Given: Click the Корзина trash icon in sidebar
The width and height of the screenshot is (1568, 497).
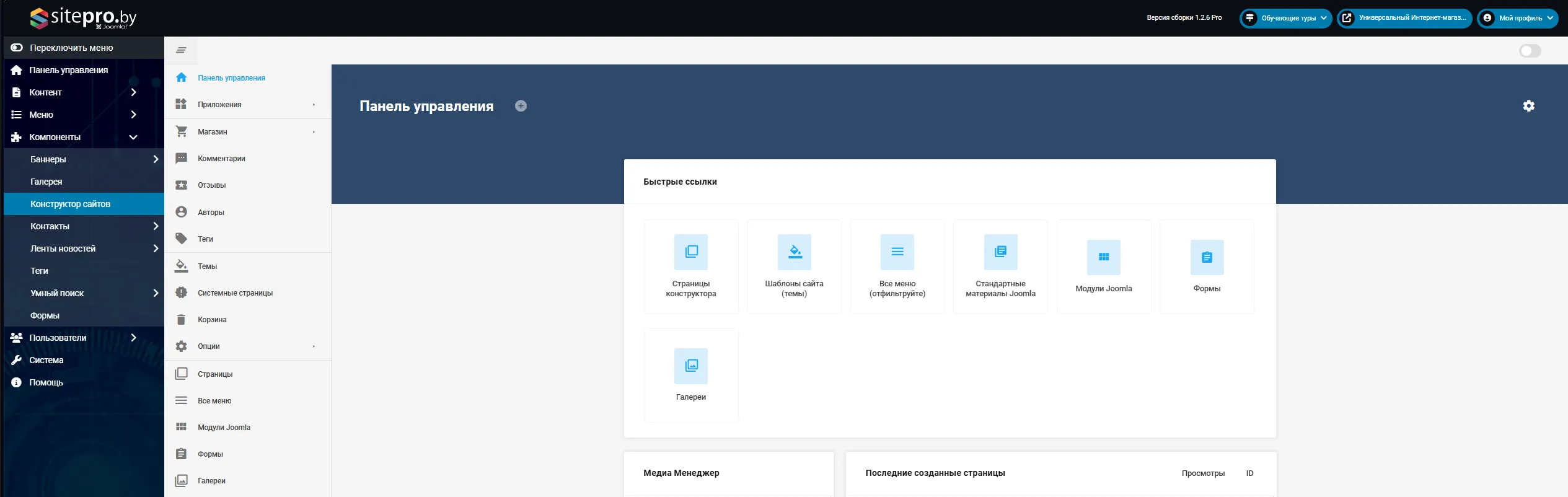Looking at the screenshot, I should [x=181, y=320].
